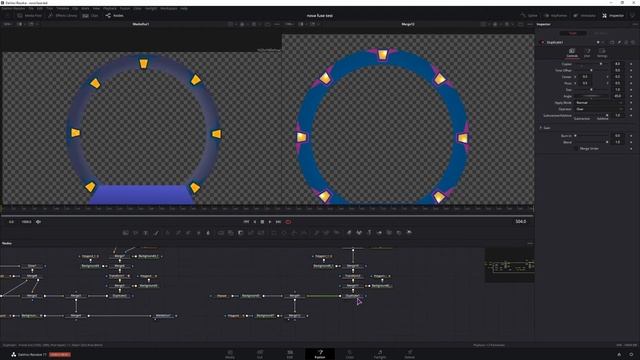Open Inspector panel options menu
The width and height of the screenshot is (640, 360).
click(x=635, y=24)
